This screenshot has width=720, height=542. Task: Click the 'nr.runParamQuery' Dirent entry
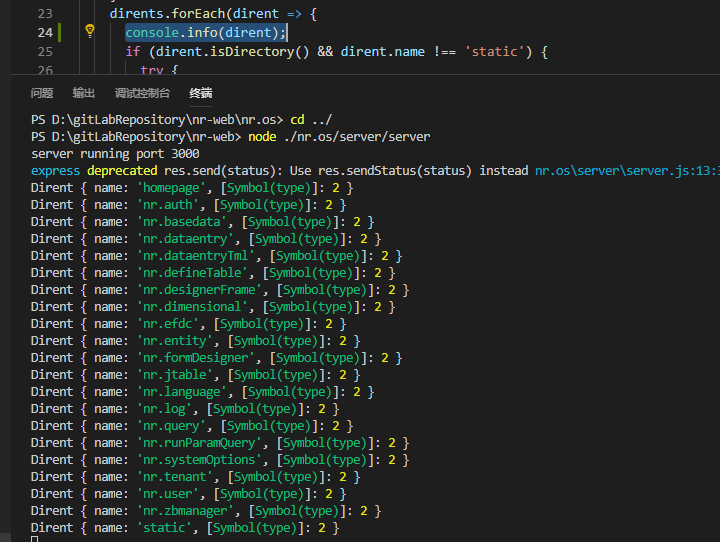220,443
